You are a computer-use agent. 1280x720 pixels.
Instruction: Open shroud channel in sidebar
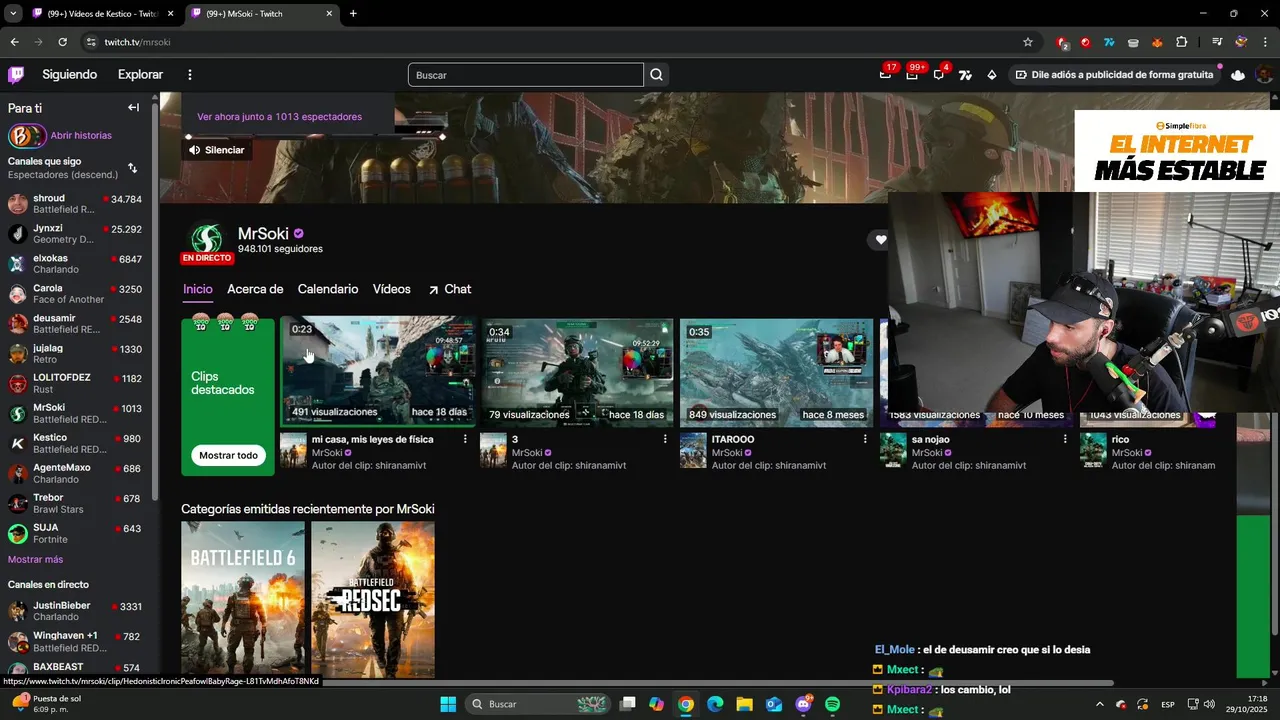point(76,204)
